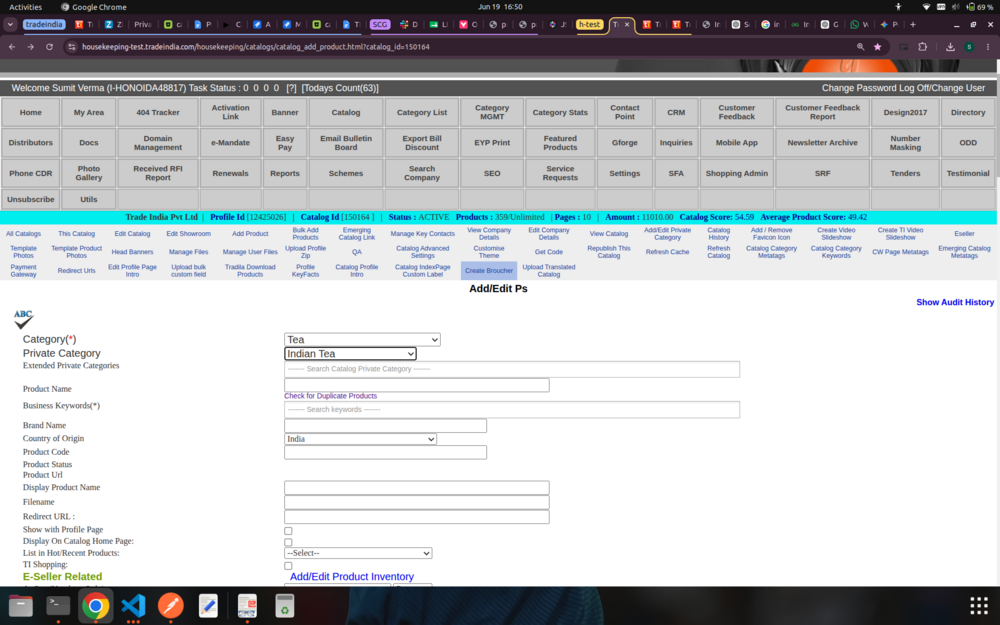Viewport: 1000px width, 625px height.
Task: Open the Reports menu button
Action: (284, 173)
